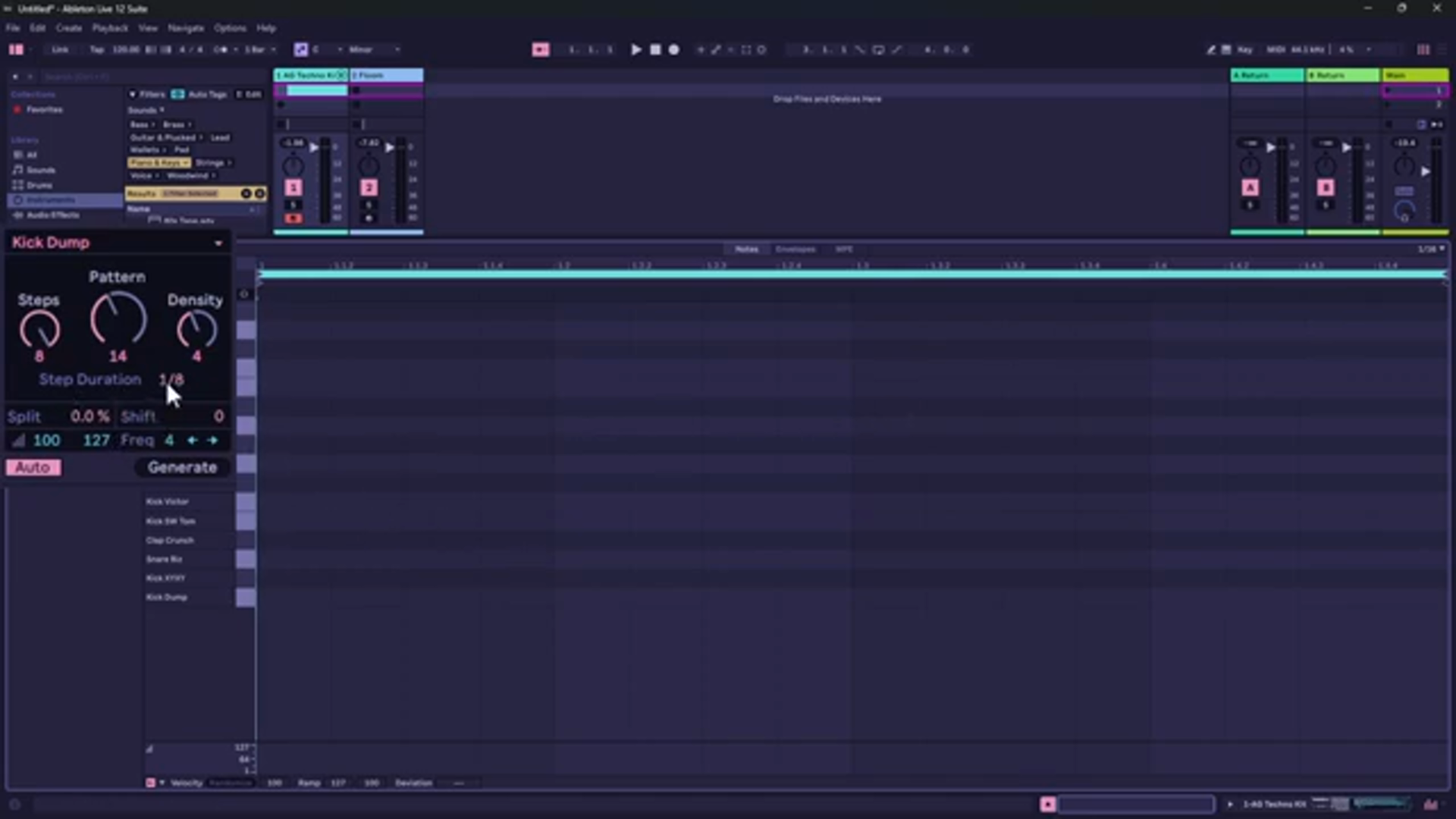Screen dimensions: 1456x819
Task: Click the Stop button in transport
Action: (x=655, y=49)
